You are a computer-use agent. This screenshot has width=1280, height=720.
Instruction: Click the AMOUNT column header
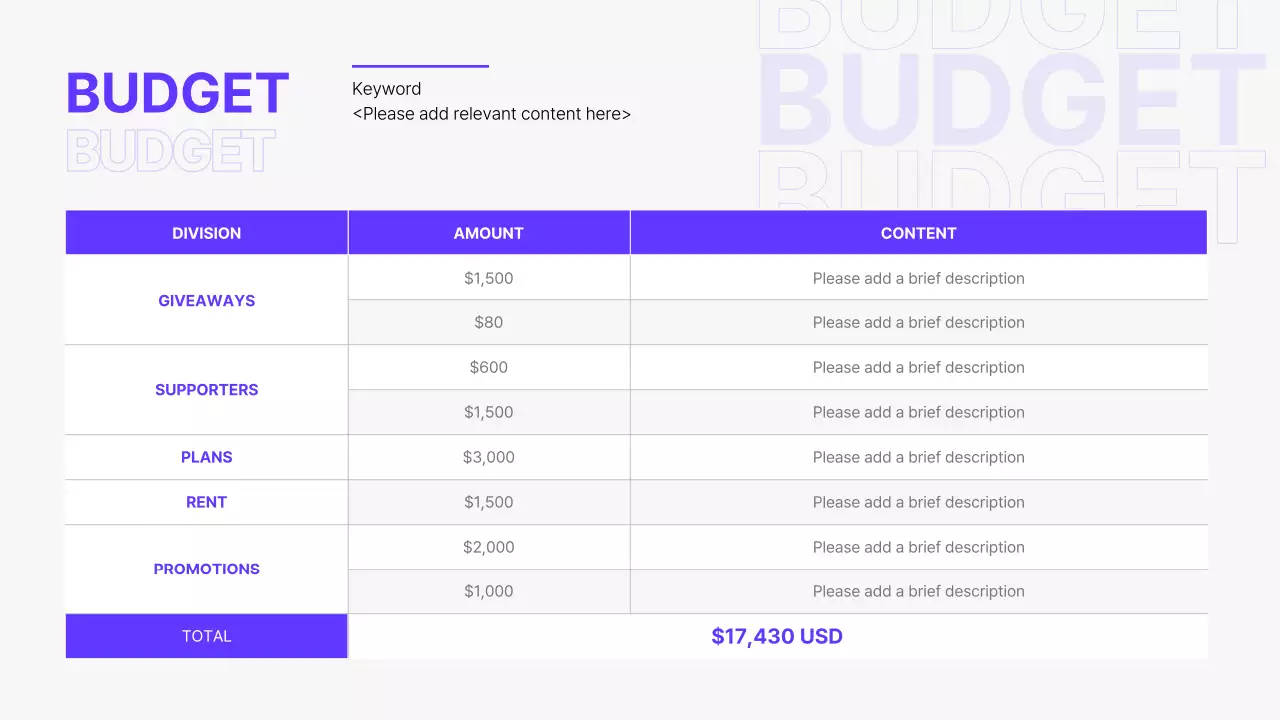pos(488,233)
